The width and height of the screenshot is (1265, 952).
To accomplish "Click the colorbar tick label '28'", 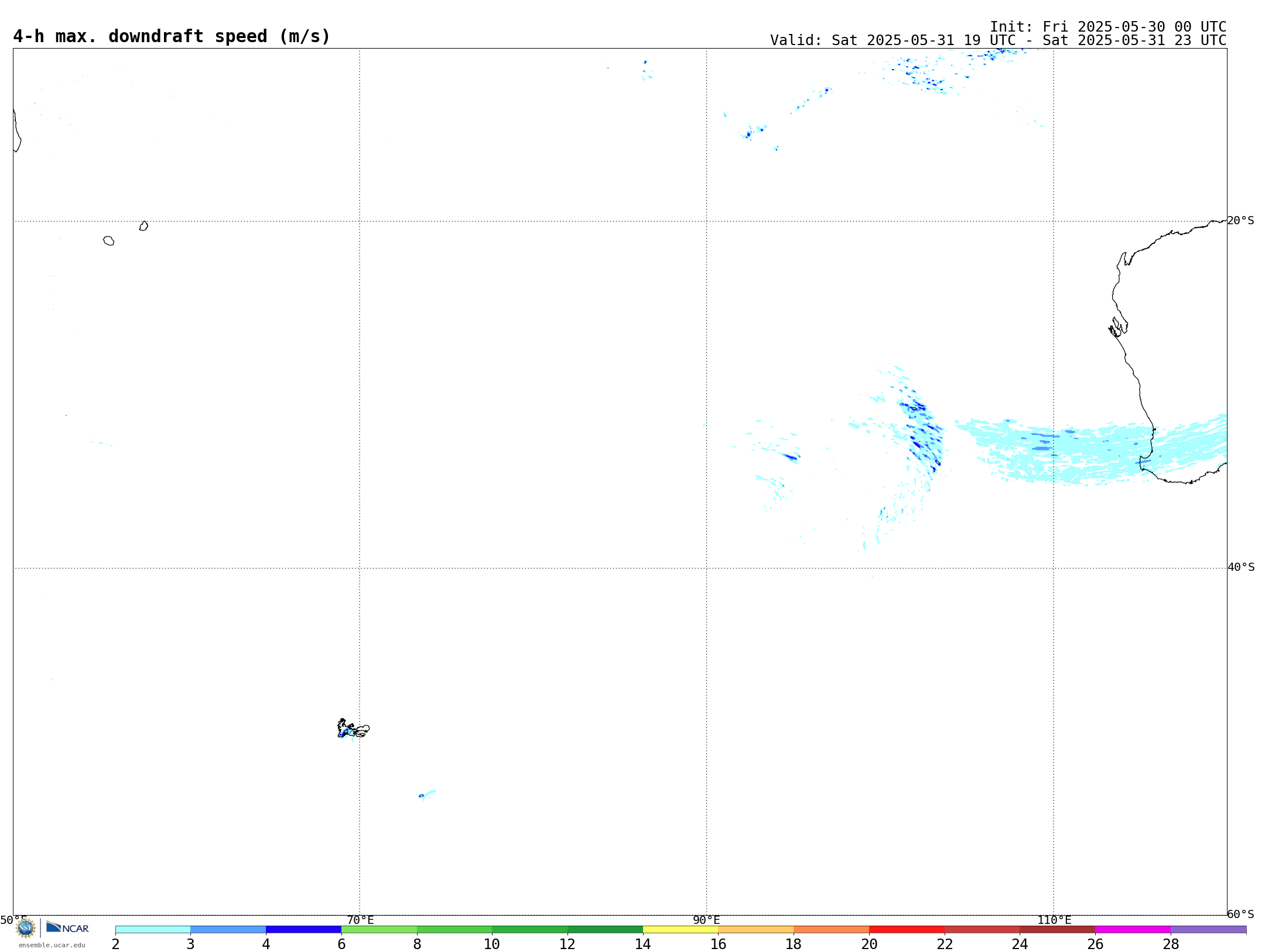I will tap(1171, 944).
